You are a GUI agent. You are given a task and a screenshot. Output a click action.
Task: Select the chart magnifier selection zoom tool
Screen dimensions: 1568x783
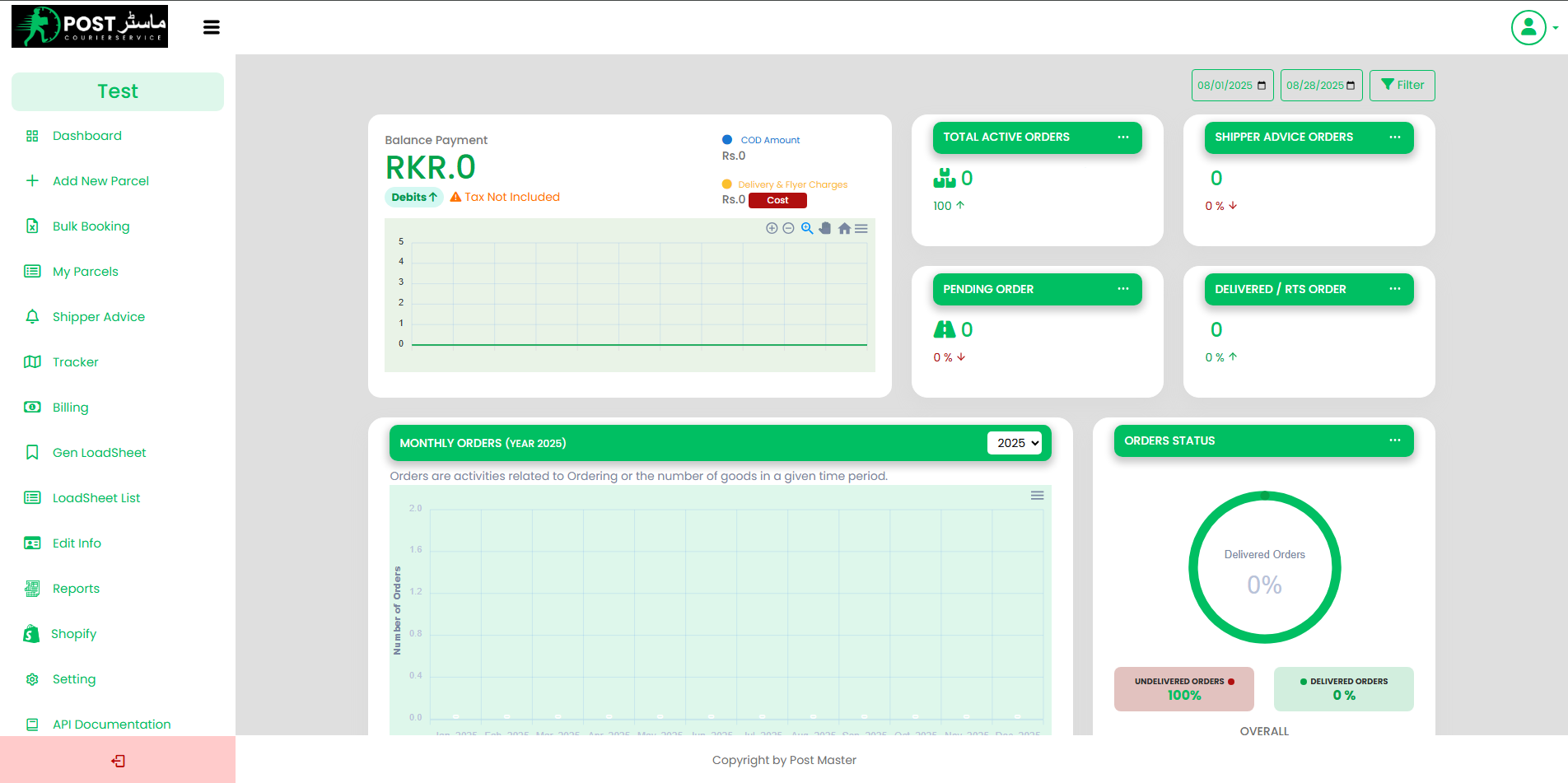(x=807, y=228)
